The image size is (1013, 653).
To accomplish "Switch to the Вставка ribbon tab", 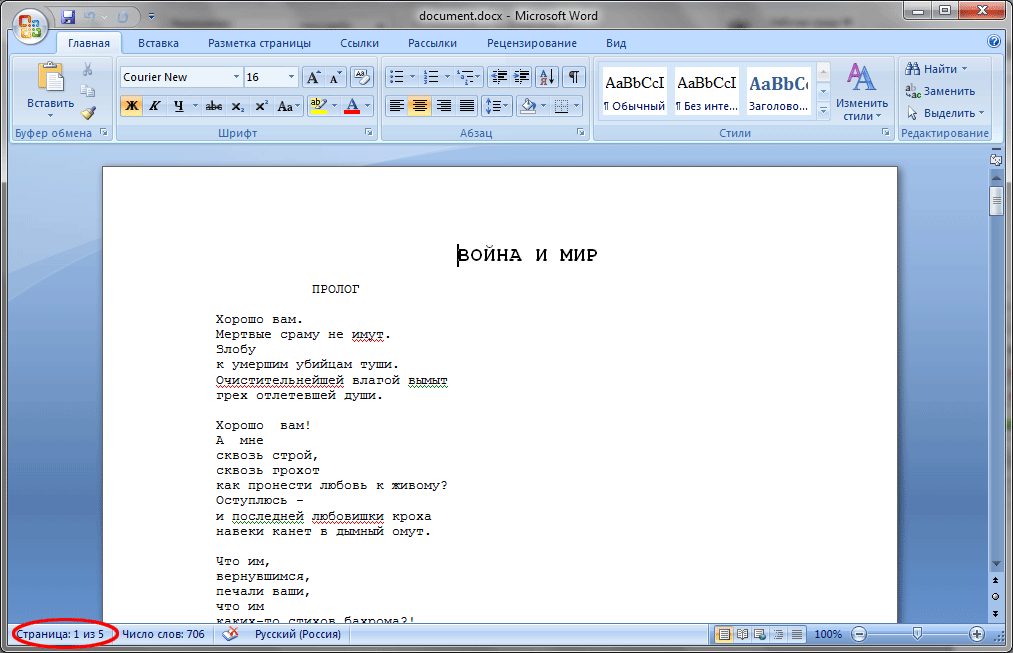I will (x=158, y=43).
